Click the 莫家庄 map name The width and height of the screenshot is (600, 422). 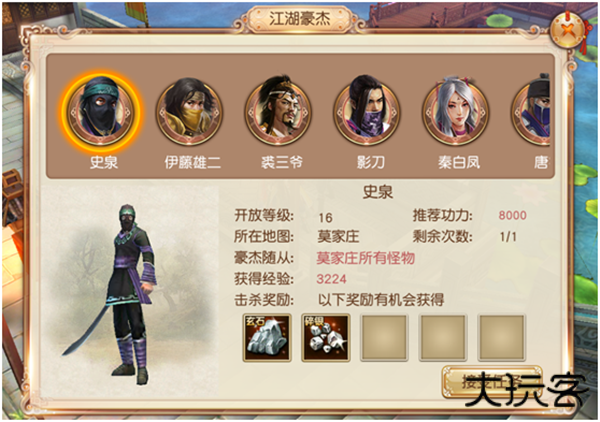coord(338,237)
